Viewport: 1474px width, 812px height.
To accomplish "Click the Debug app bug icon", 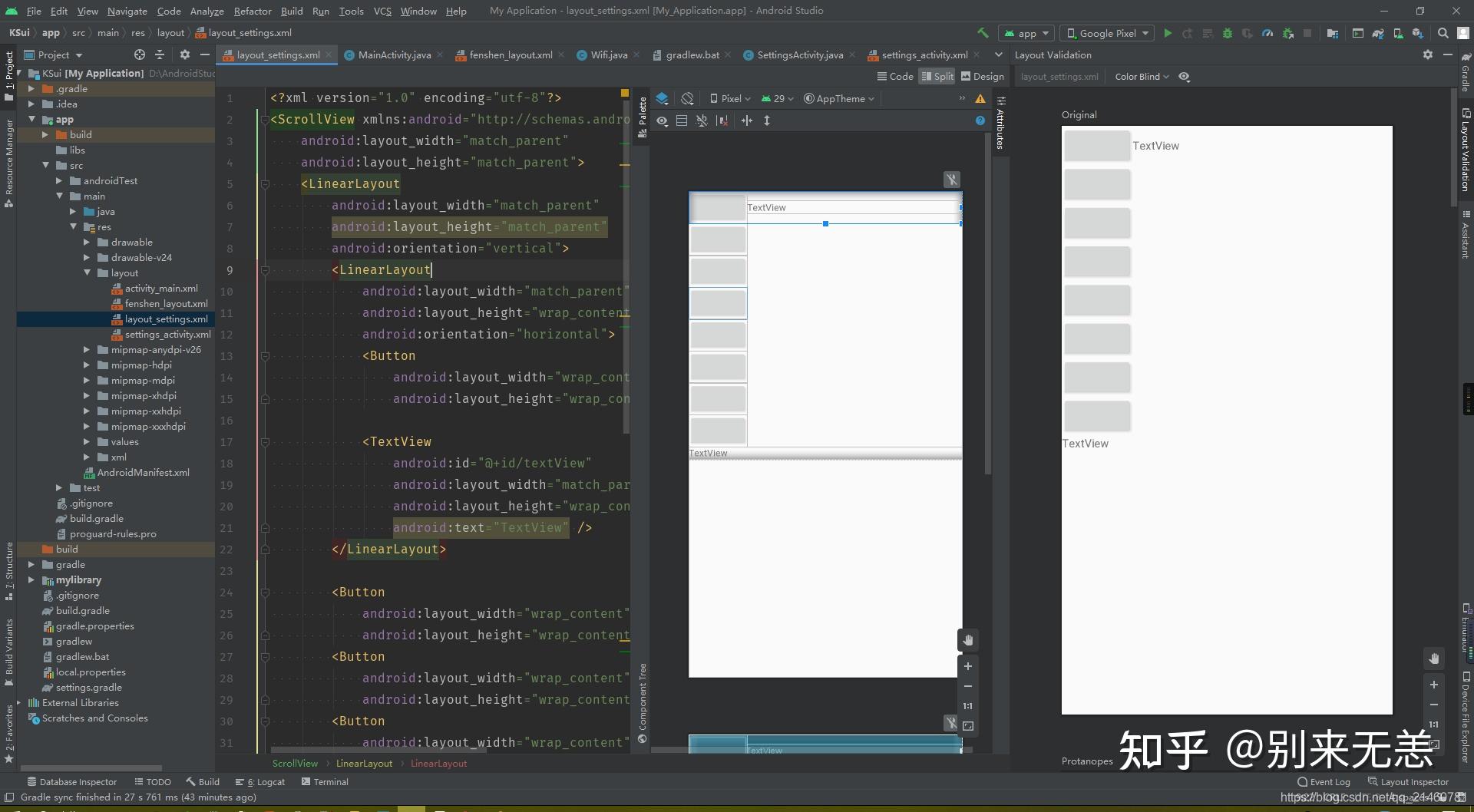I will pos(1227,33).
